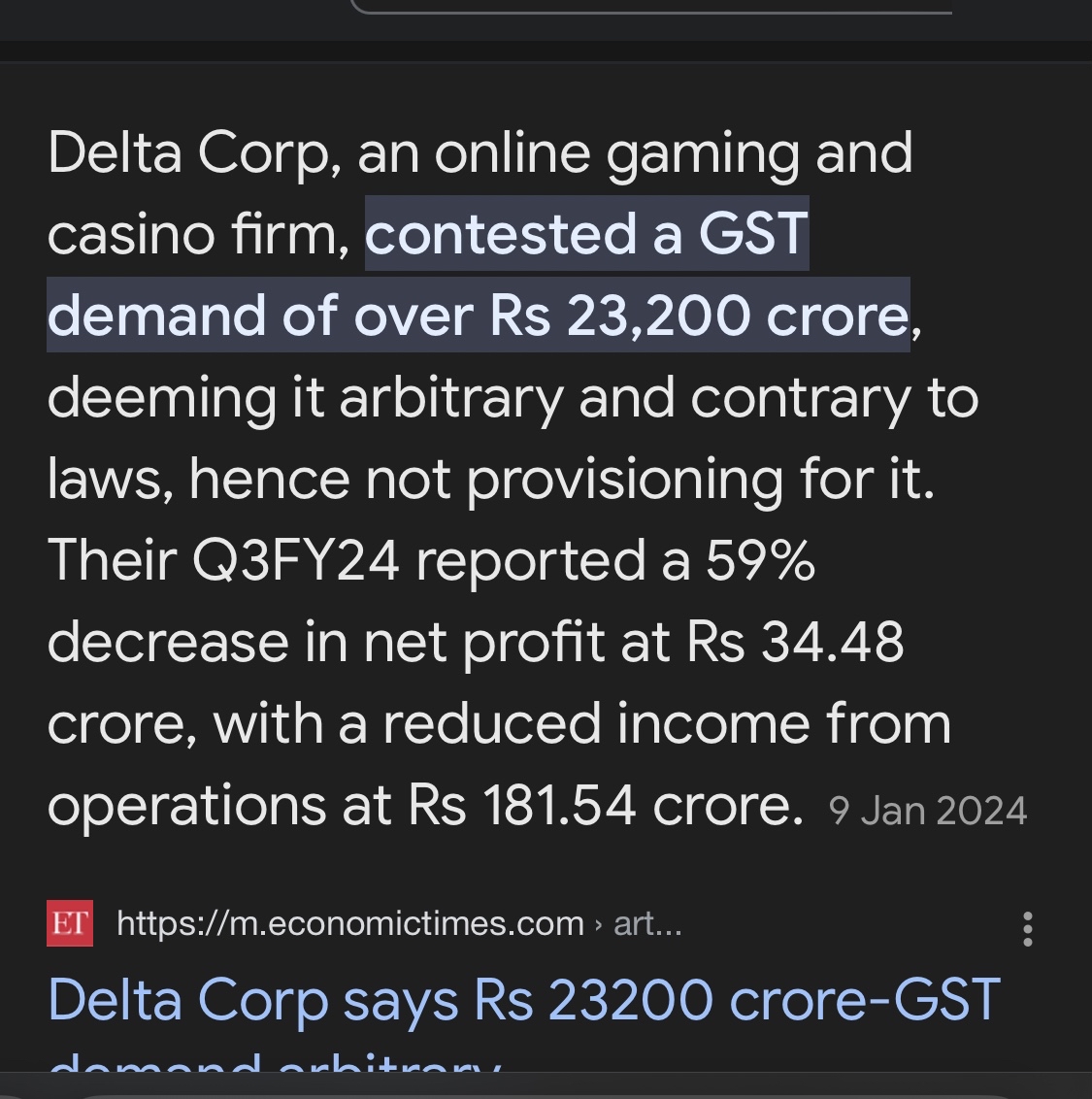Click the highlighted 'contested a GST' text
The width and height of the screenshot is (1092, 1099).
pyautogui.click(x=586, y=234)
